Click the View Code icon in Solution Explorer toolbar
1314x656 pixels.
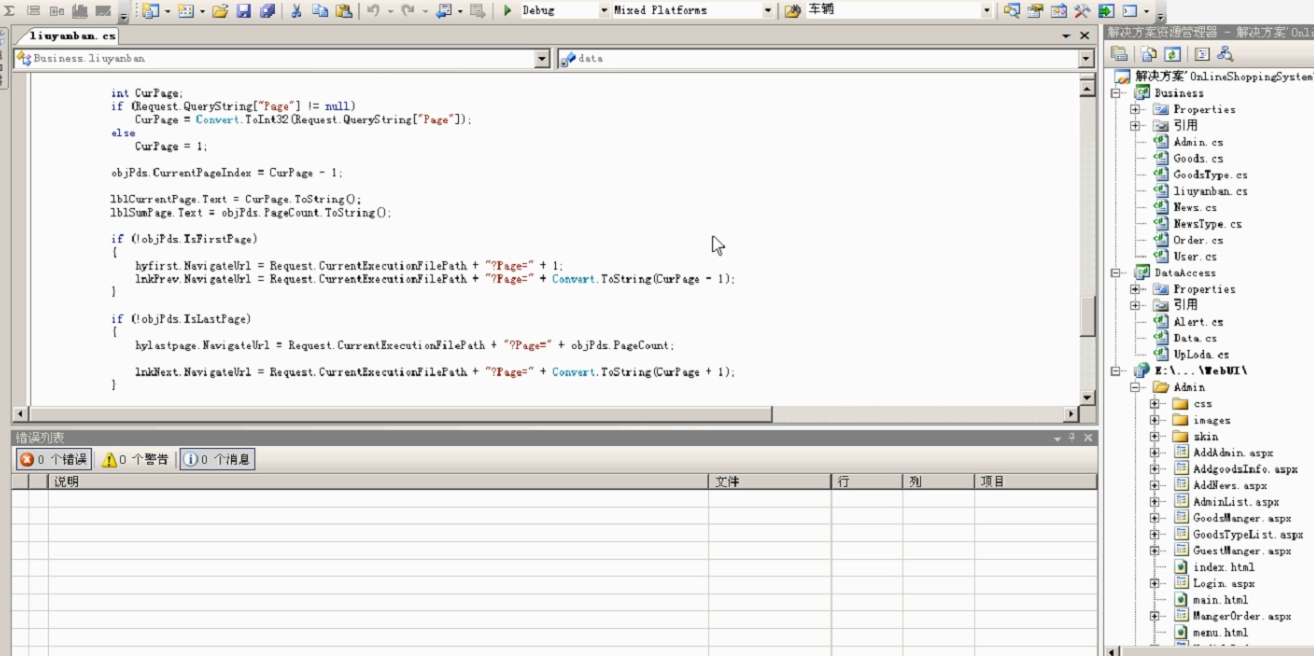click(1202, 54)
